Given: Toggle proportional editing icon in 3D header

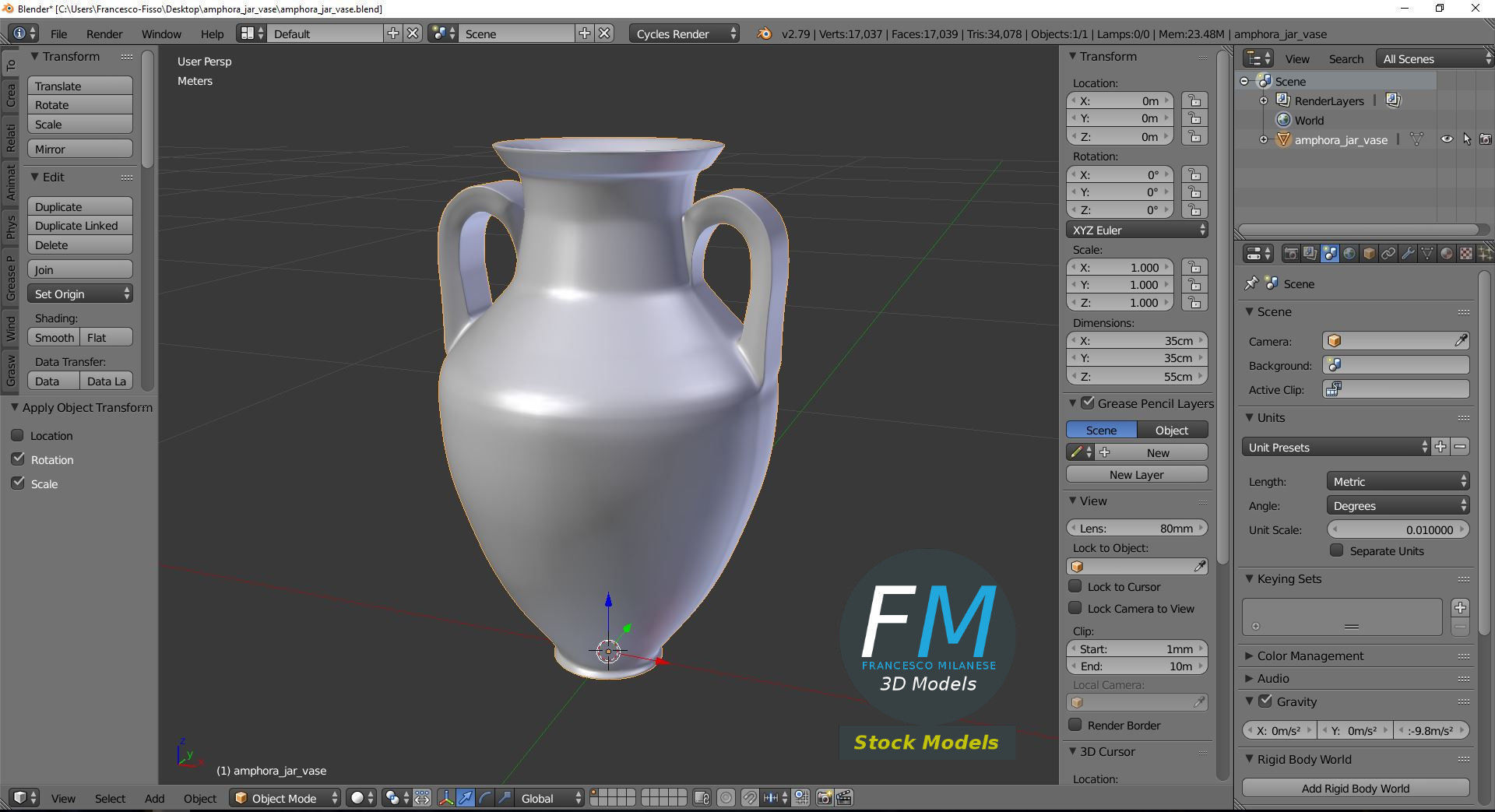Looking at the screenshot, I should (726, 798).
